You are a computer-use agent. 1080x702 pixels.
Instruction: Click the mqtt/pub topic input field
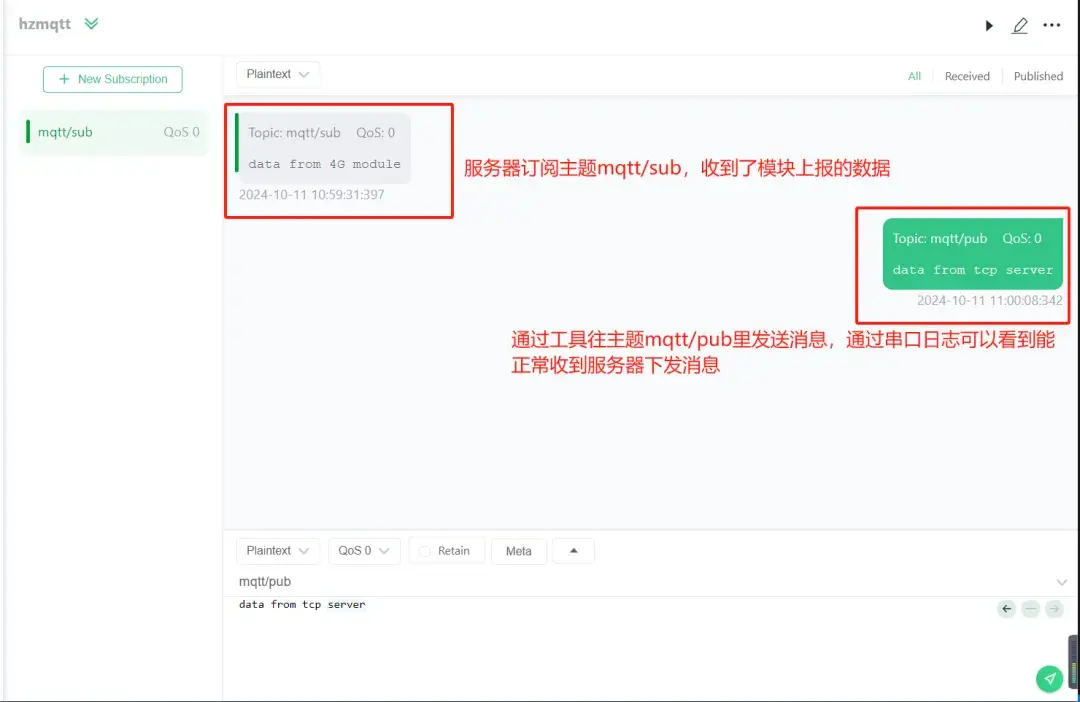pyautogui.click(x=641, y=582)
